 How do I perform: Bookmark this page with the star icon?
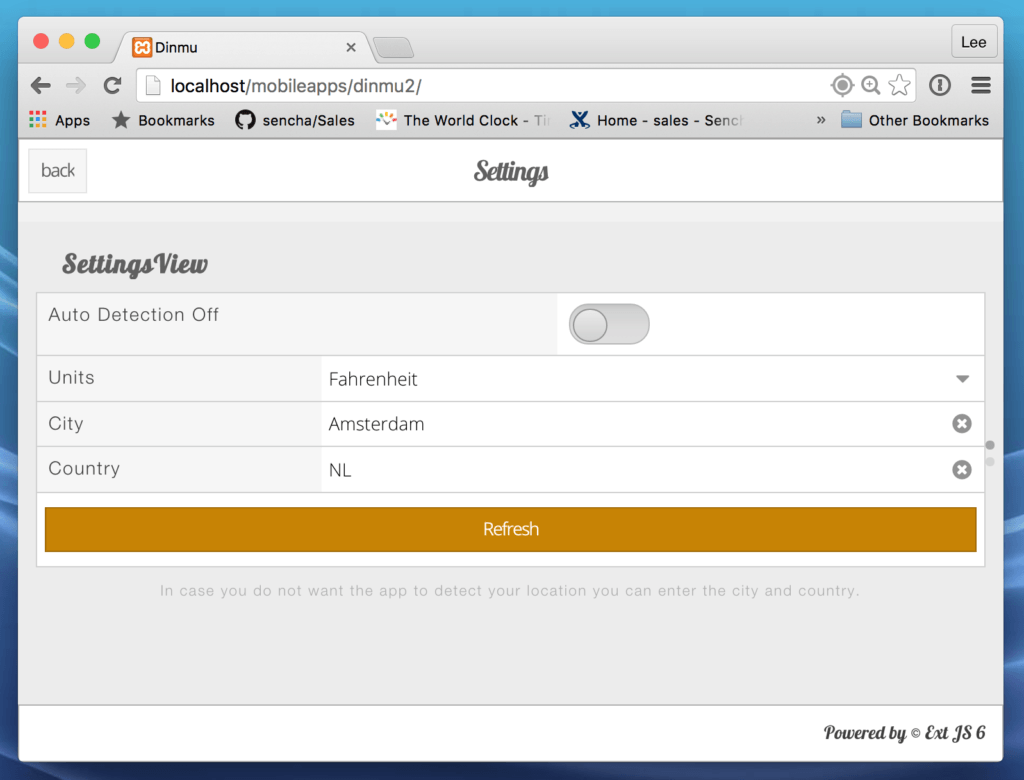(898, 85)
